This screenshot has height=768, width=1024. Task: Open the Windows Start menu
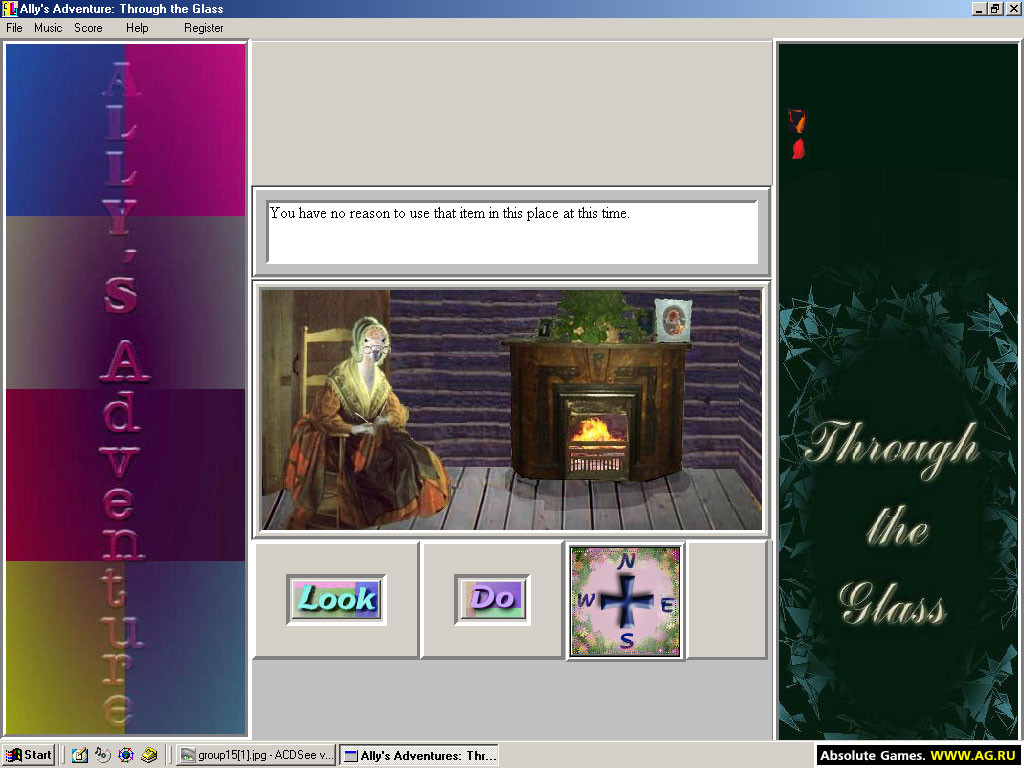pyautogui.click(x=29, y=755)
